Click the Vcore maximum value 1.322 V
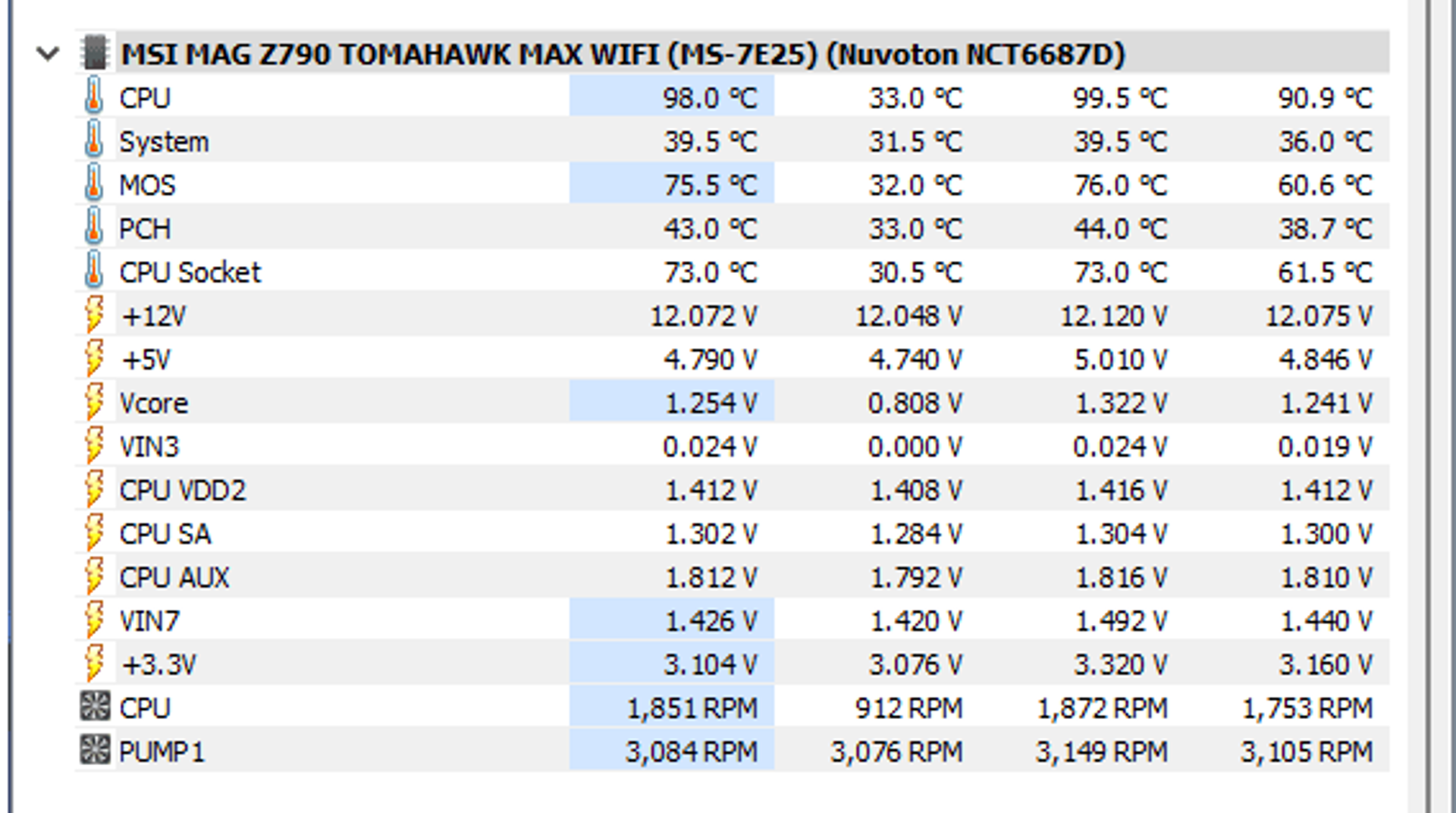The height and width of the screenshot is (813, 1456). coord(1121,403)
